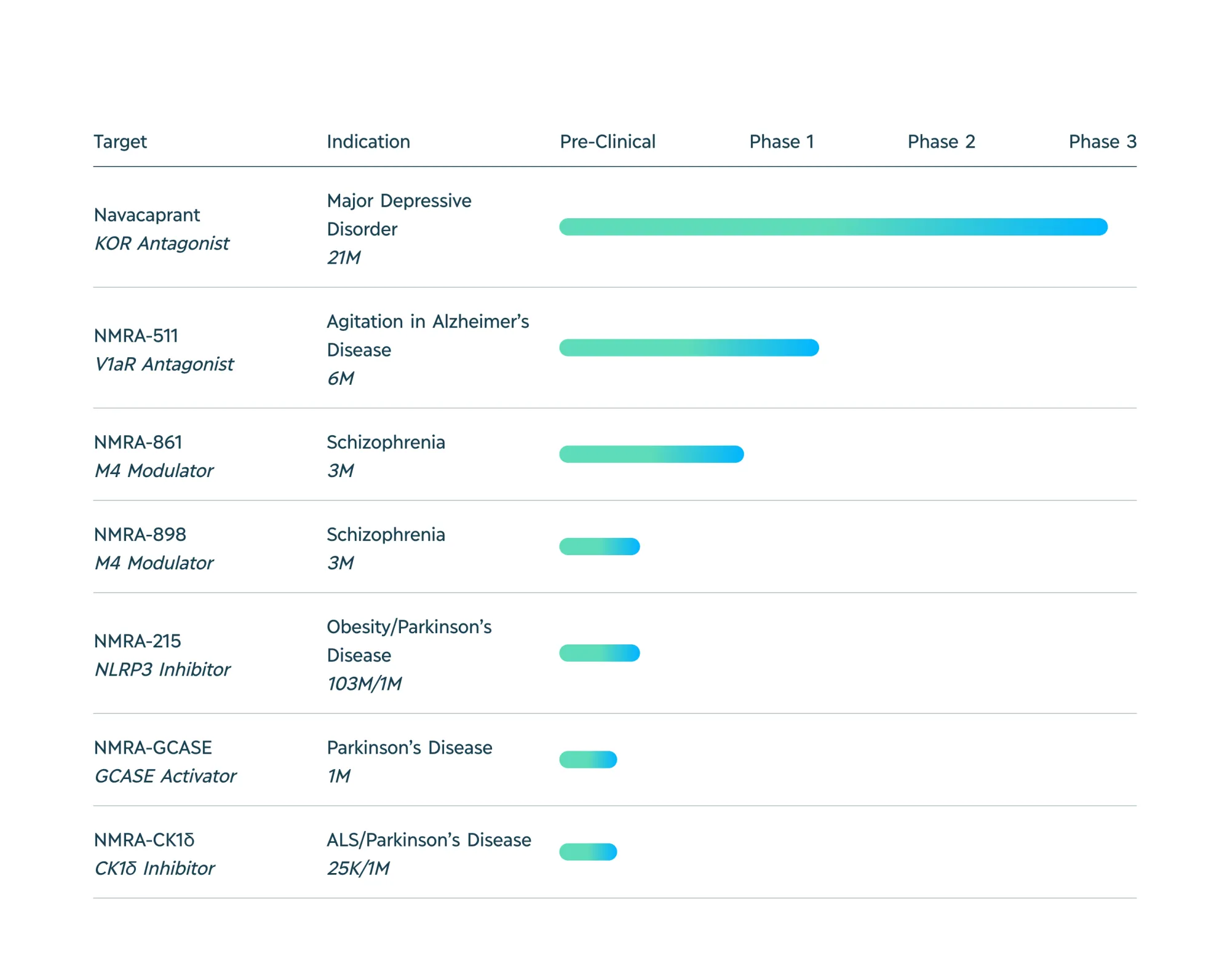Click the NLRP3 Inhibitor label
The image size is (1230, 980).
(x=161, y=670)
